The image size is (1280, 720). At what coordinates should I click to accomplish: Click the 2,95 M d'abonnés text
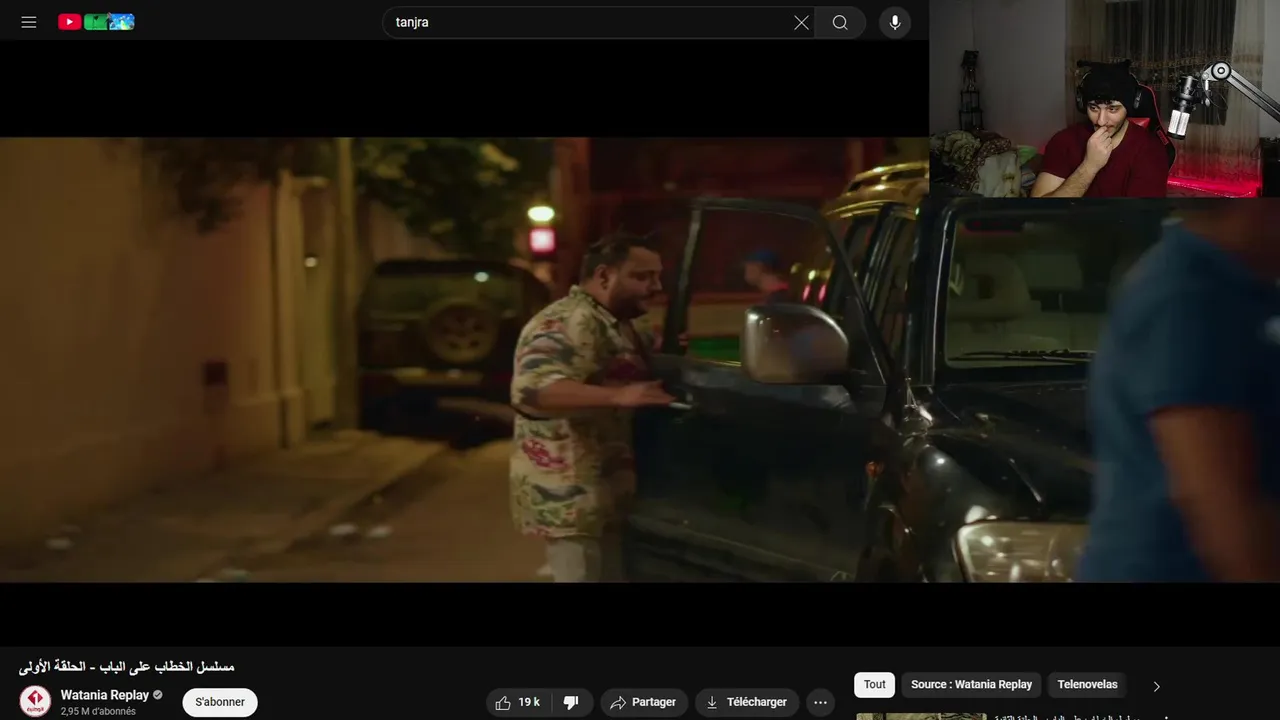tap(98, 712)
